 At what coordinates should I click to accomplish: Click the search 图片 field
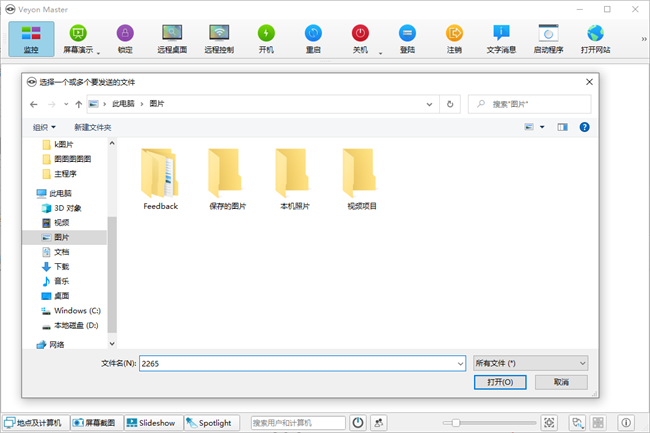click(x=529, y=104)
